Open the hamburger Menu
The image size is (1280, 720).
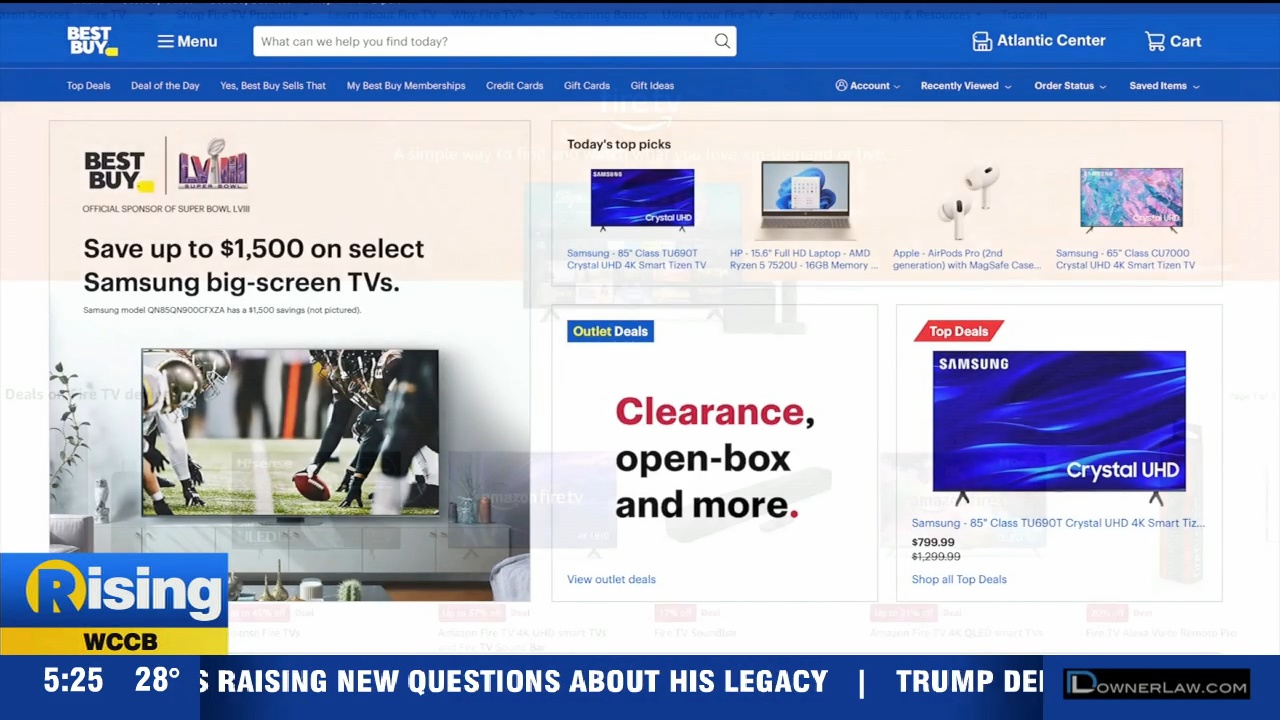pos(187,41)
